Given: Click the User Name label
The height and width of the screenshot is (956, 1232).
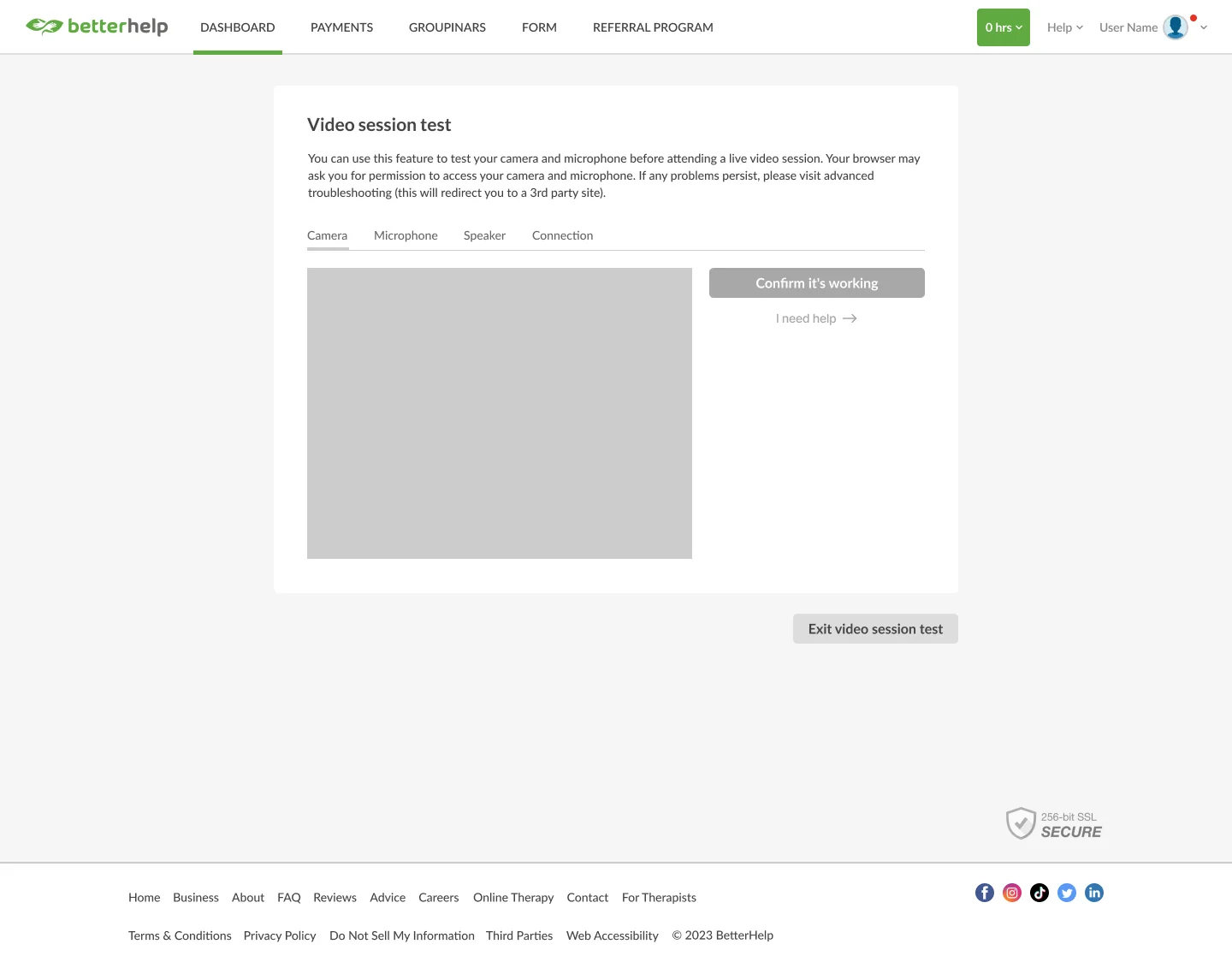Looking at the screenshot, I should (1128, 27).
